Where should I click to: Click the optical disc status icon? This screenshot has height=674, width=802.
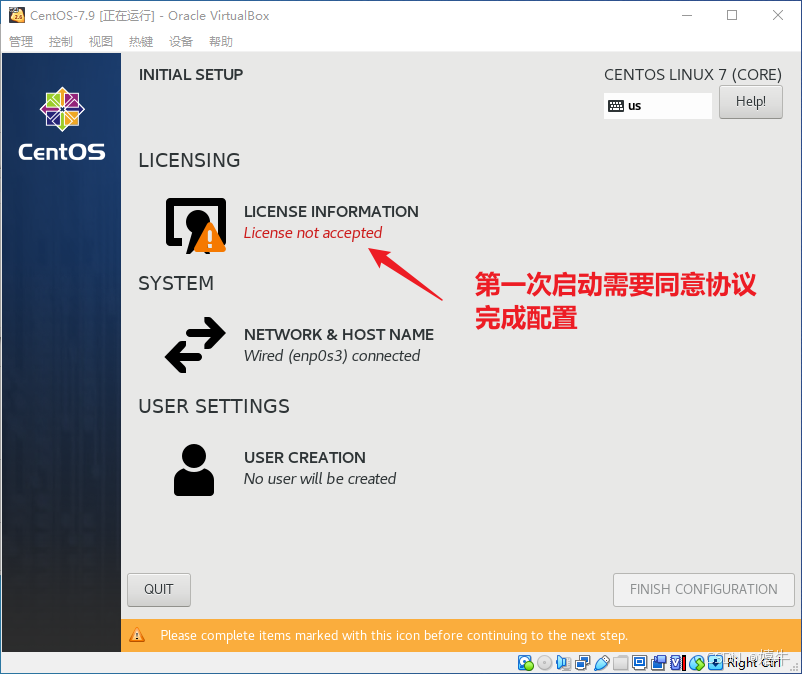[545, 663]
